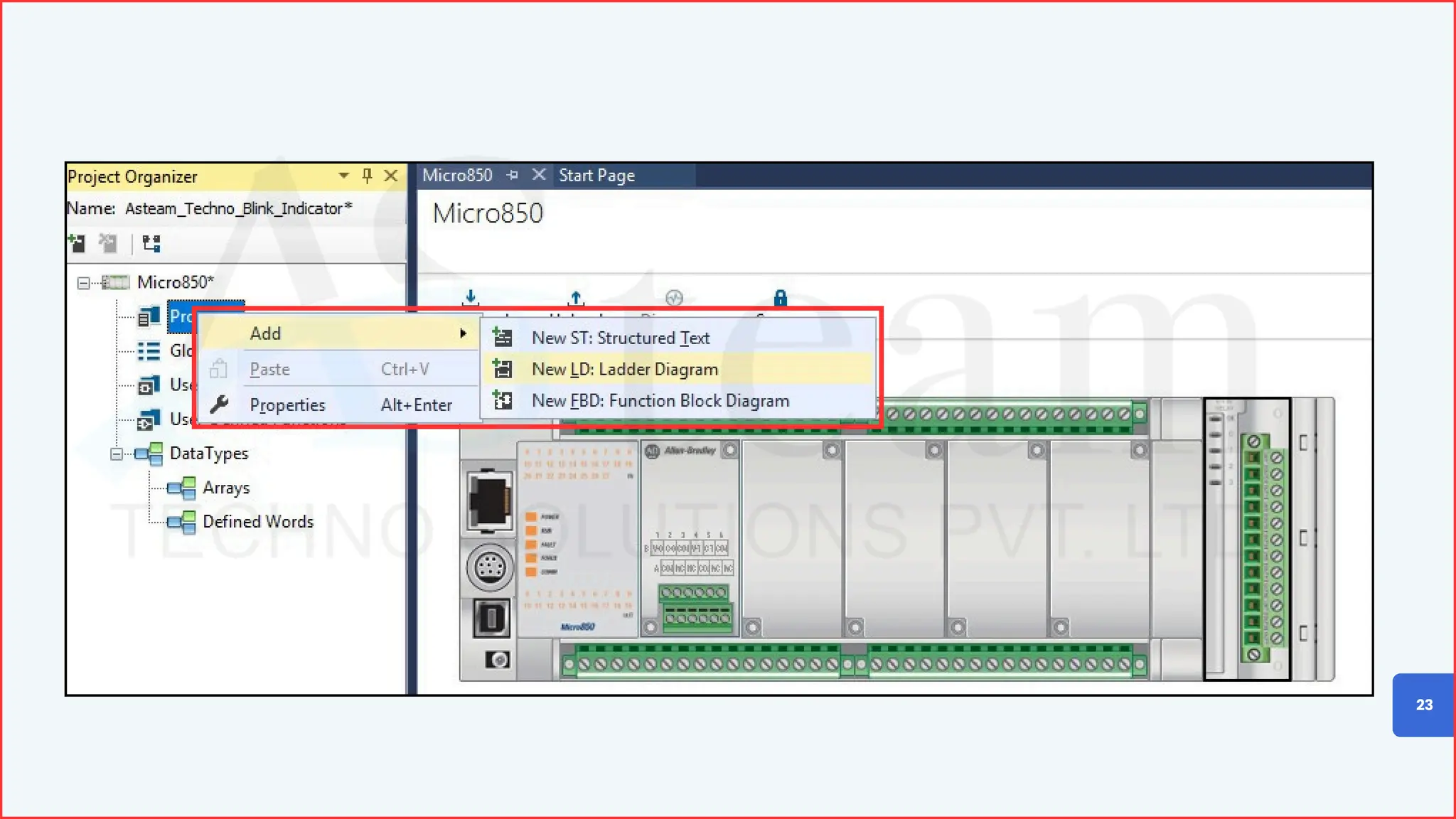Screen dimensions: 1456x819
Task: Choose New LD: Ladder Diagram
Action: click(624, 369)
